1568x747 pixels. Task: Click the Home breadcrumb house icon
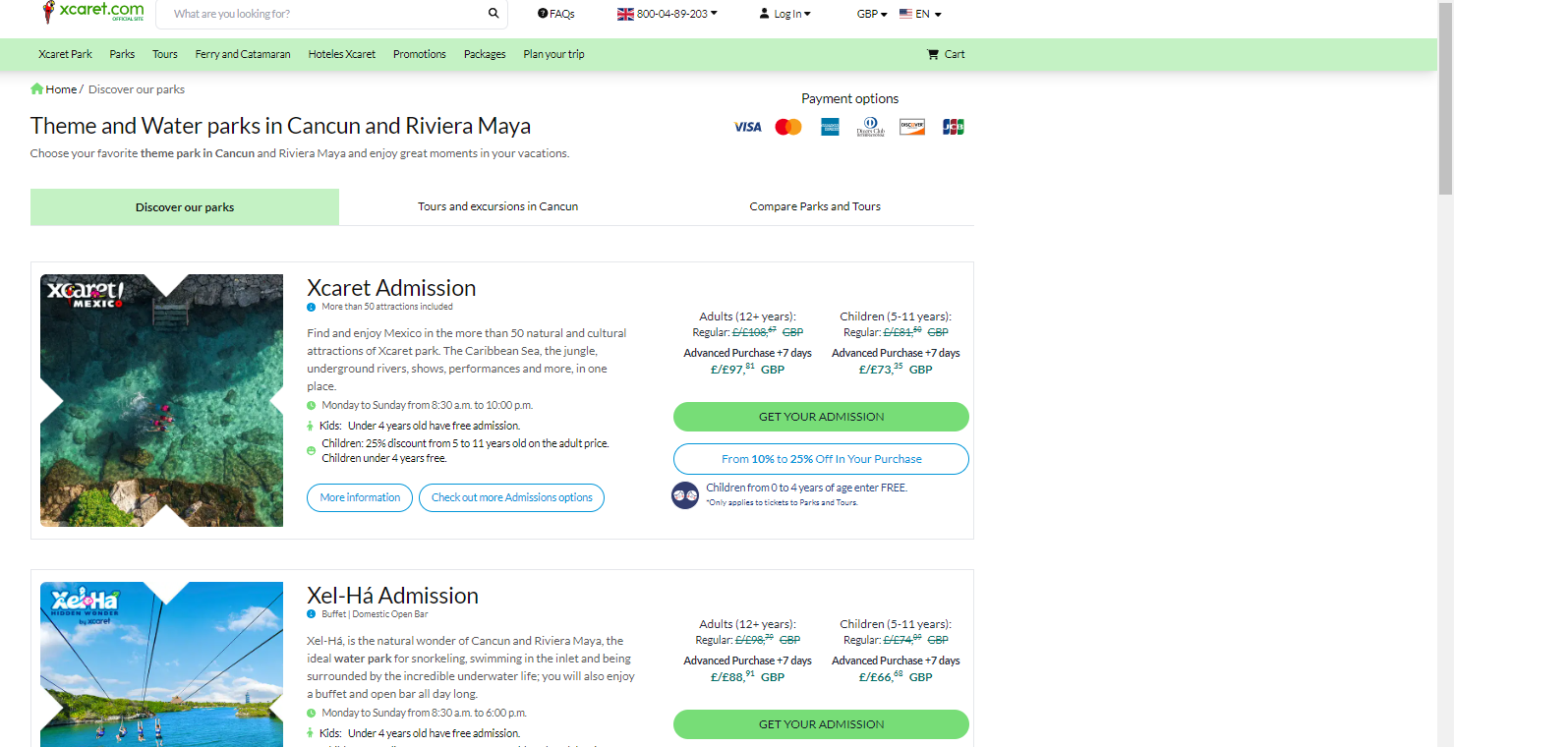point(36,89)
